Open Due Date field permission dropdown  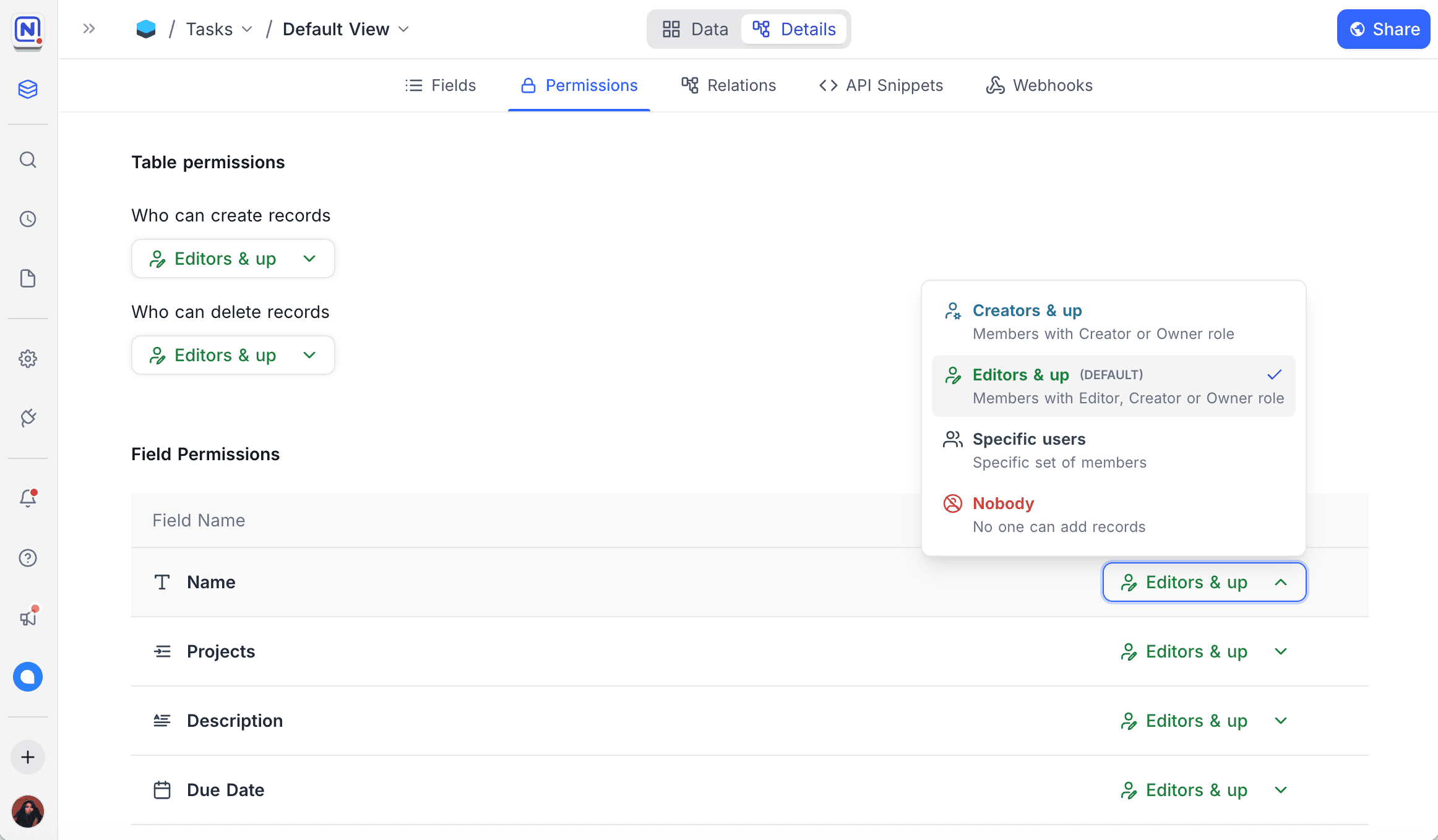(1203, 790)
